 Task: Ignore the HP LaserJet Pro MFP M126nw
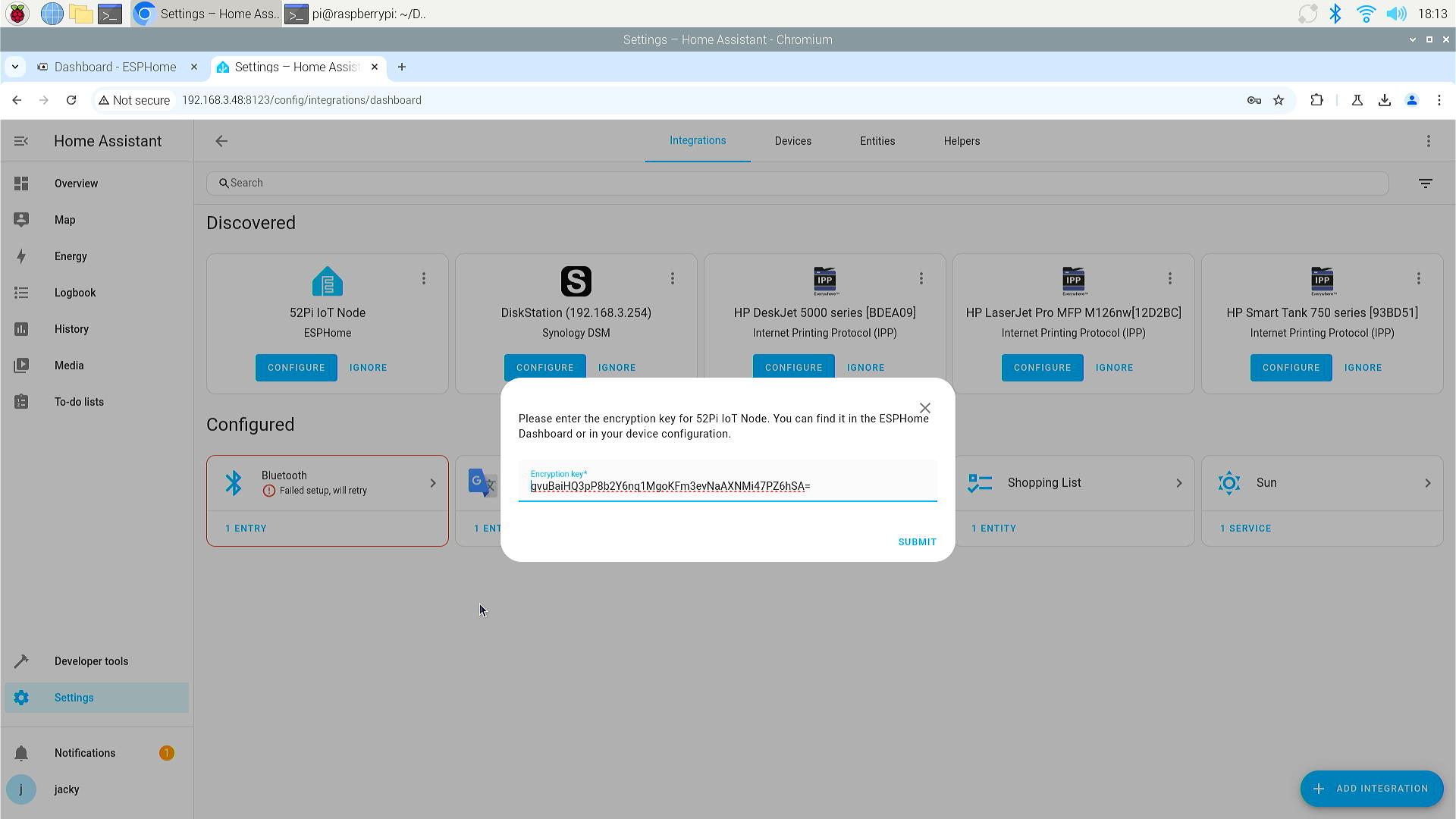point(1115,368)
